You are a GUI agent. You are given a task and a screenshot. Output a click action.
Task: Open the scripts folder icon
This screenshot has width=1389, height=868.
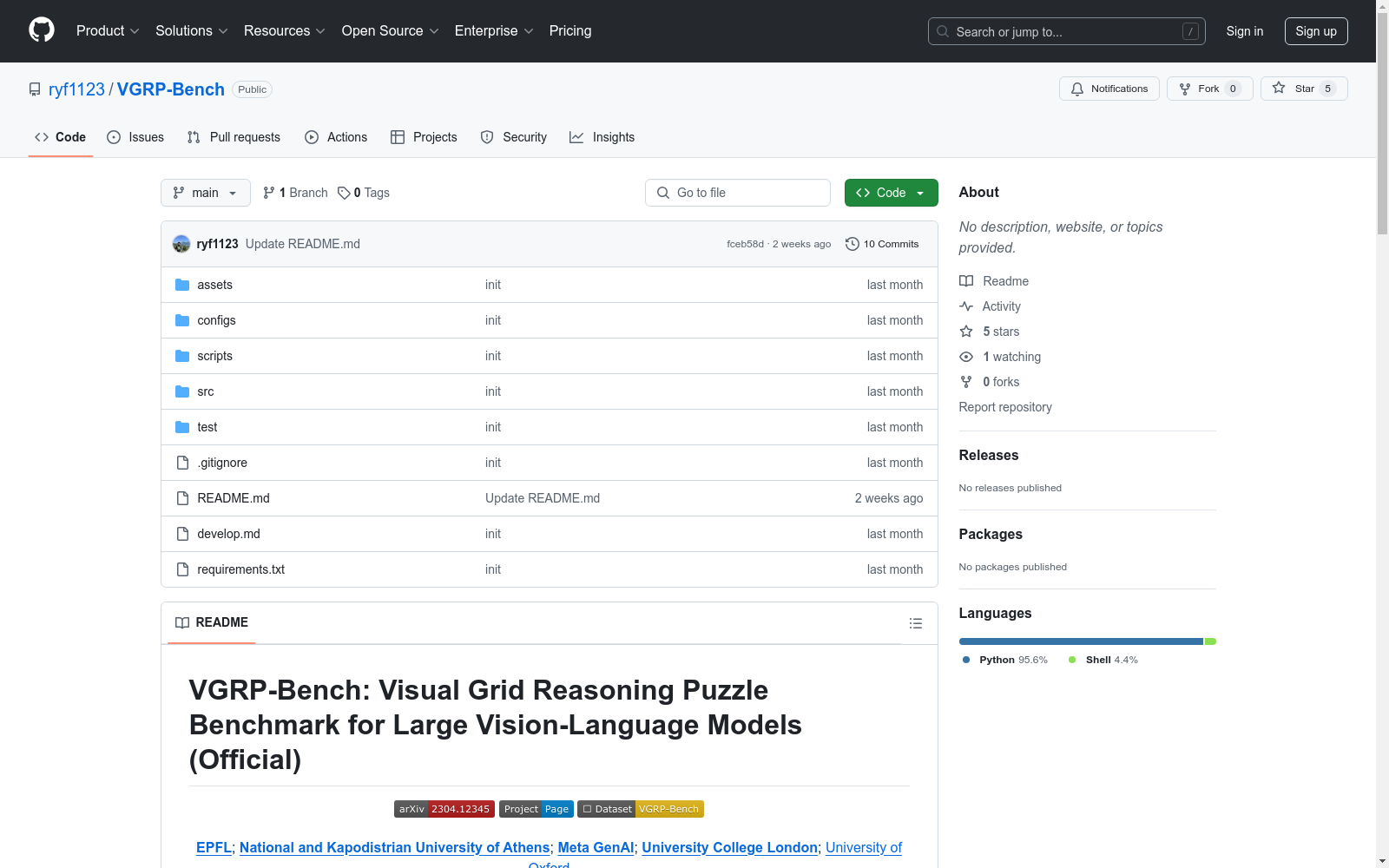[x=182, y=356]
